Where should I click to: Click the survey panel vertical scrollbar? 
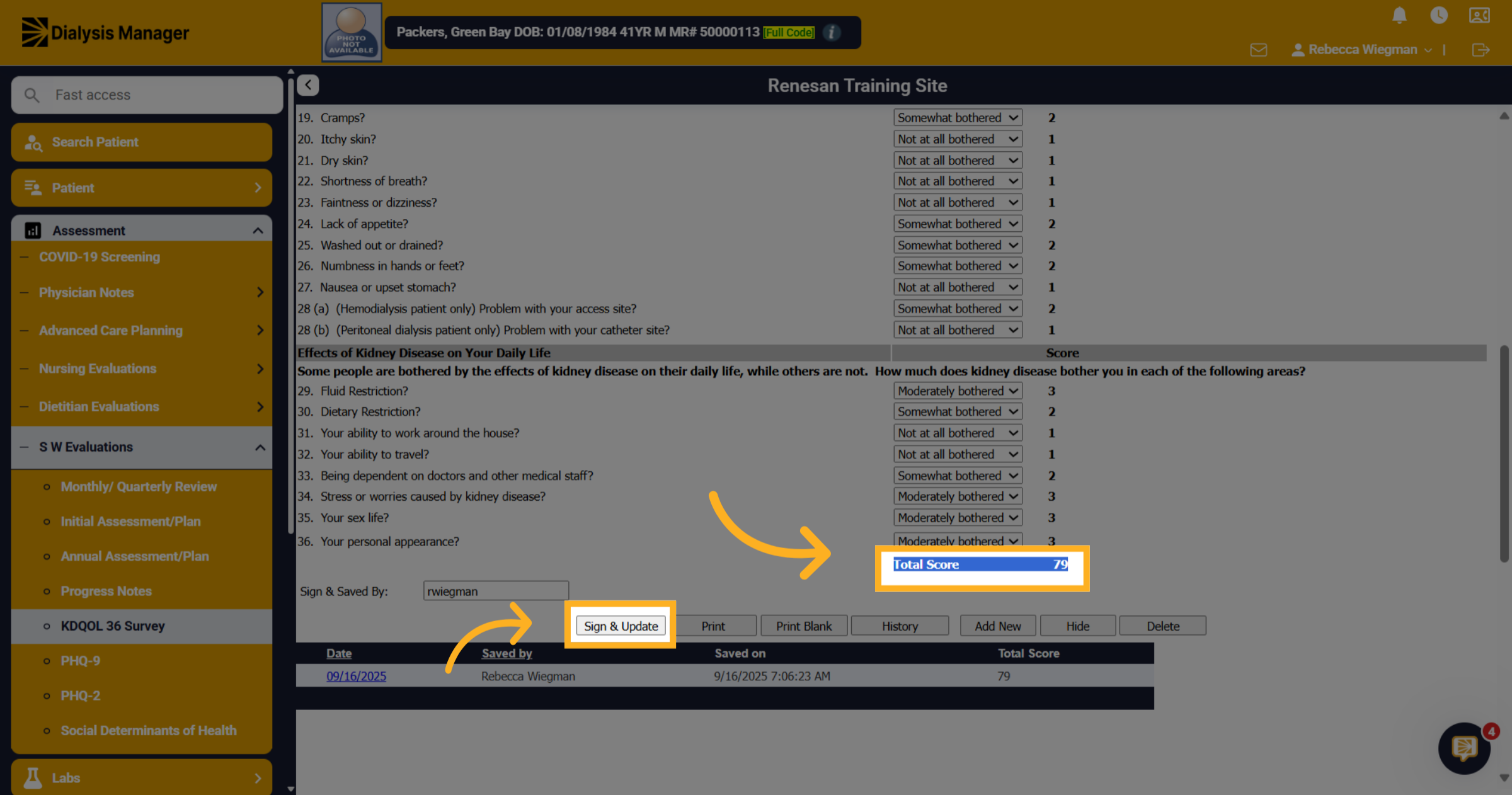[1504, 454]
